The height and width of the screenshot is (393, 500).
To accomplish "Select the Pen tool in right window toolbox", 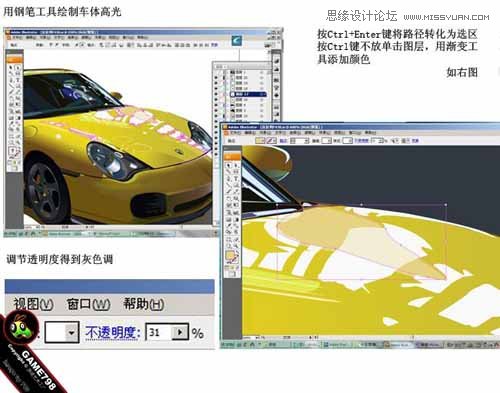I will pyautogui.click(x=229, y=179).
